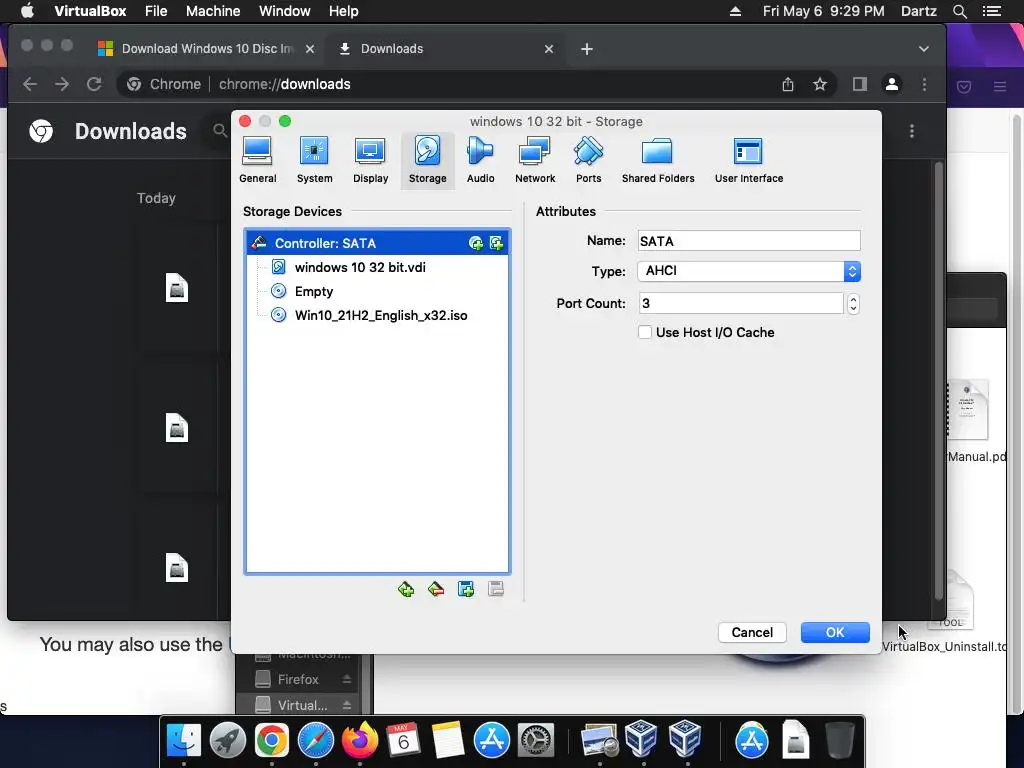Screen dimensions: 1024x768
Task: Open Downloads page more actions menu
Action: point(912,131)
